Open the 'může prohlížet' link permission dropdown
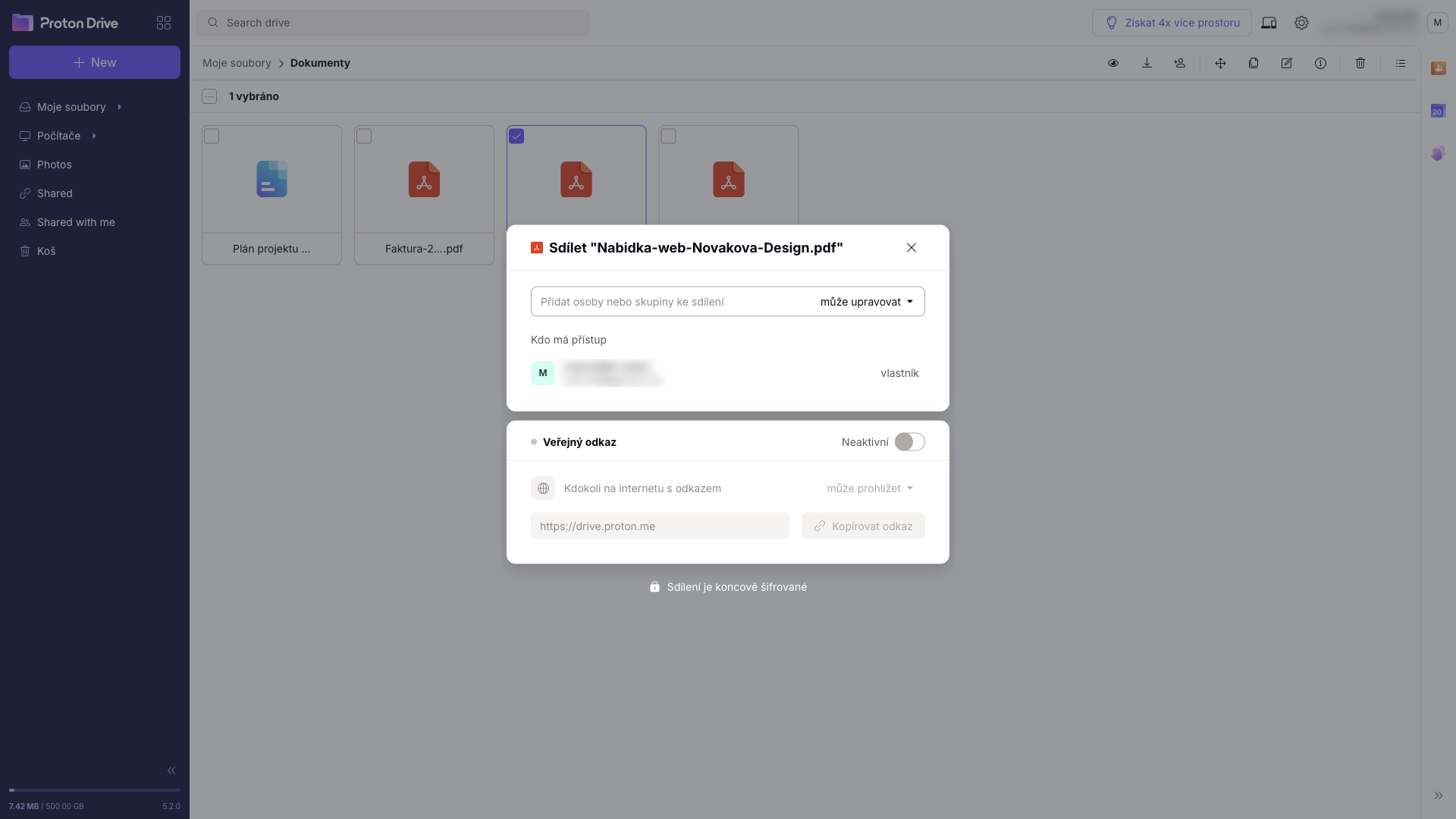Image resolution: width=1456 pixels, height=819 pixels. click(870, 488)
